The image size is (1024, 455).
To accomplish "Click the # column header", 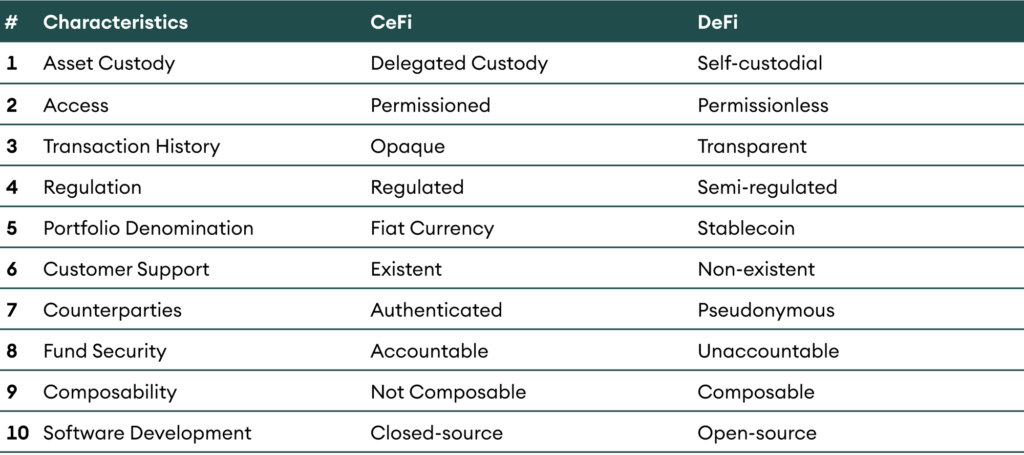I will pos(11,22).
